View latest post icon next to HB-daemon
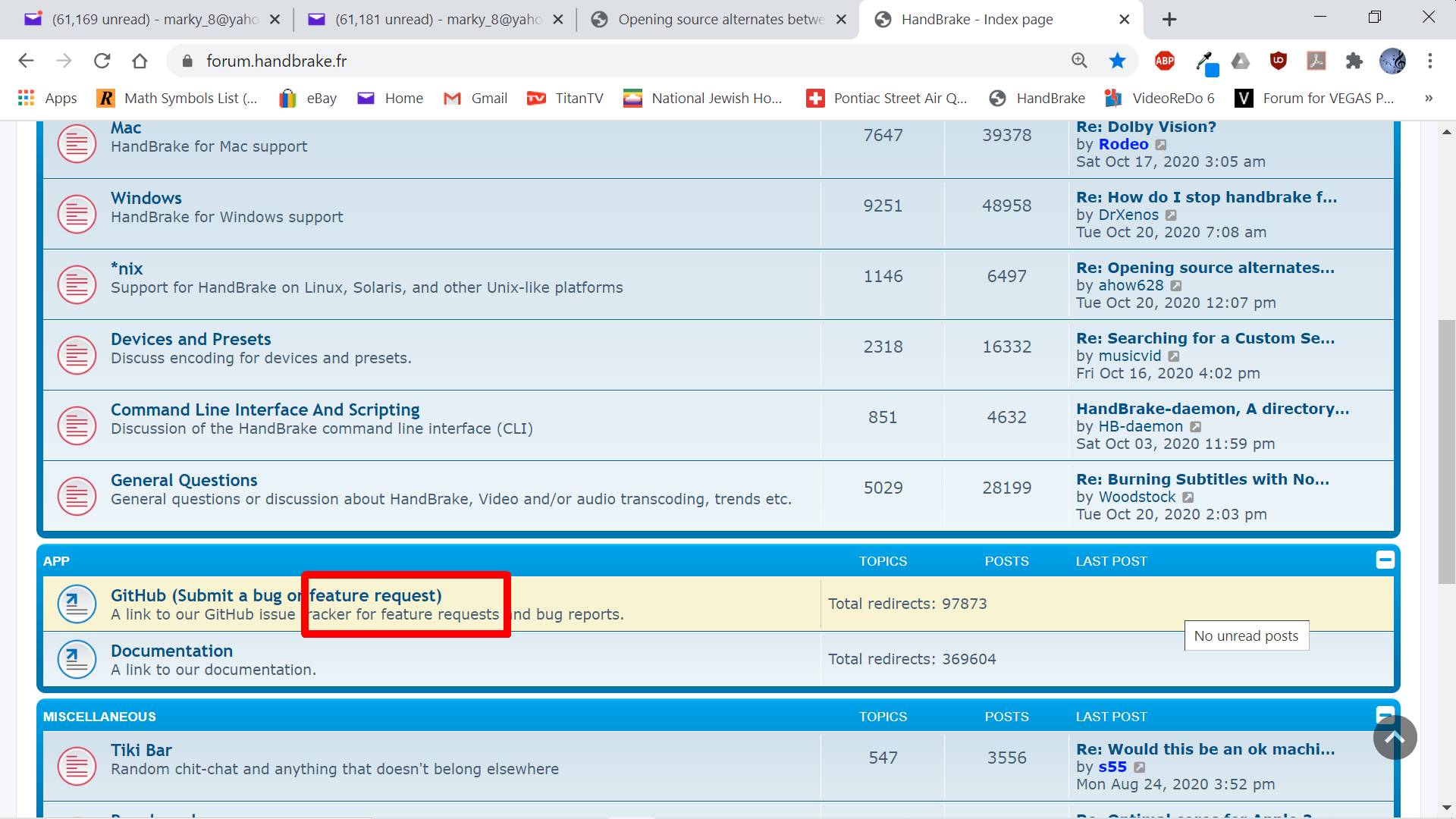The width and height of the screenshot is (1456, 819). click(1196, 427)
